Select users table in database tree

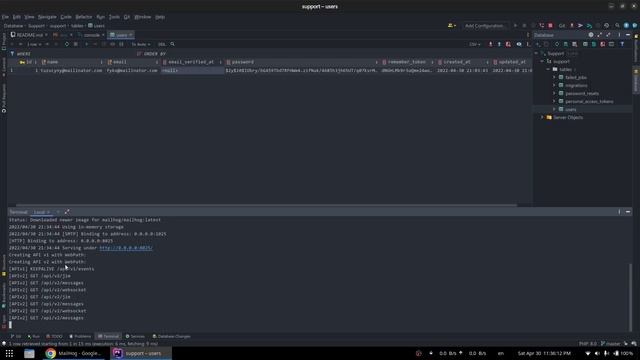click(571, 109)
